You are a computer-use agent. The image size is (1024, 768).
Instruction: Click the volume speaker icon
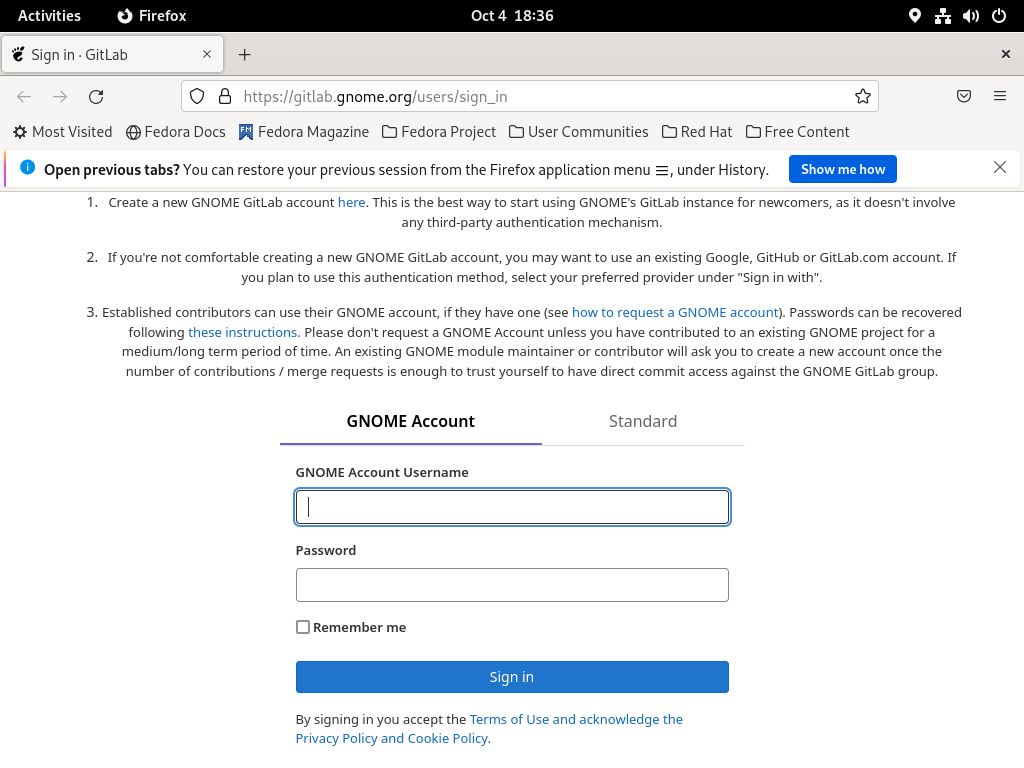tap(971, 16)
